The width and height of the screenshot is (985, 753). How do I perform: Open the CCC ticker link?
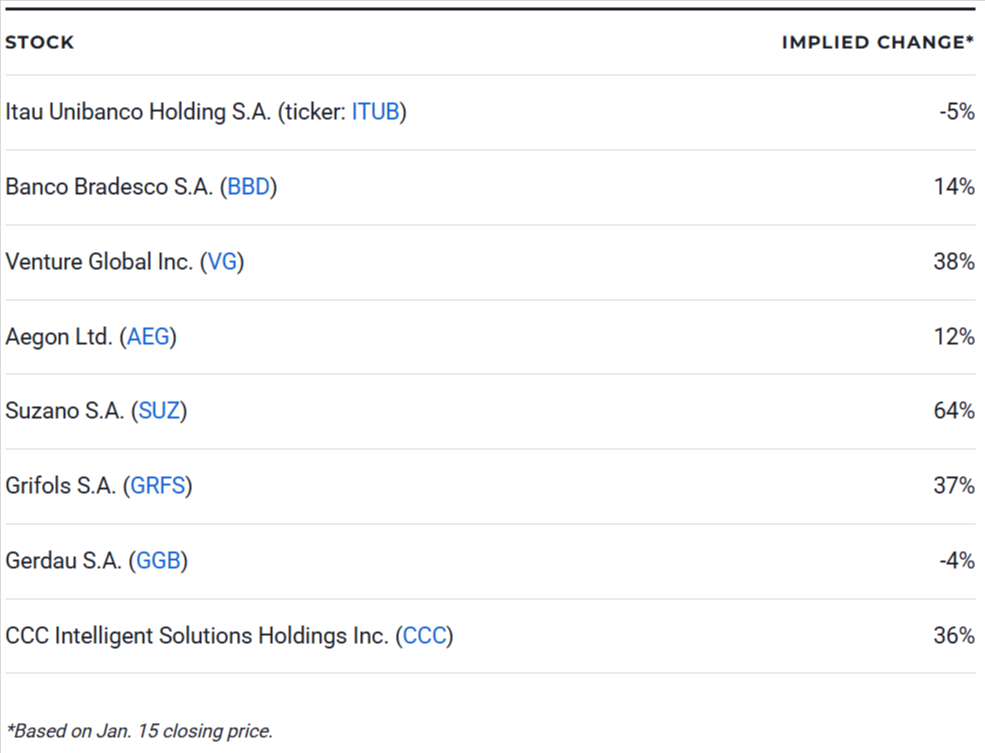[424, 636]
